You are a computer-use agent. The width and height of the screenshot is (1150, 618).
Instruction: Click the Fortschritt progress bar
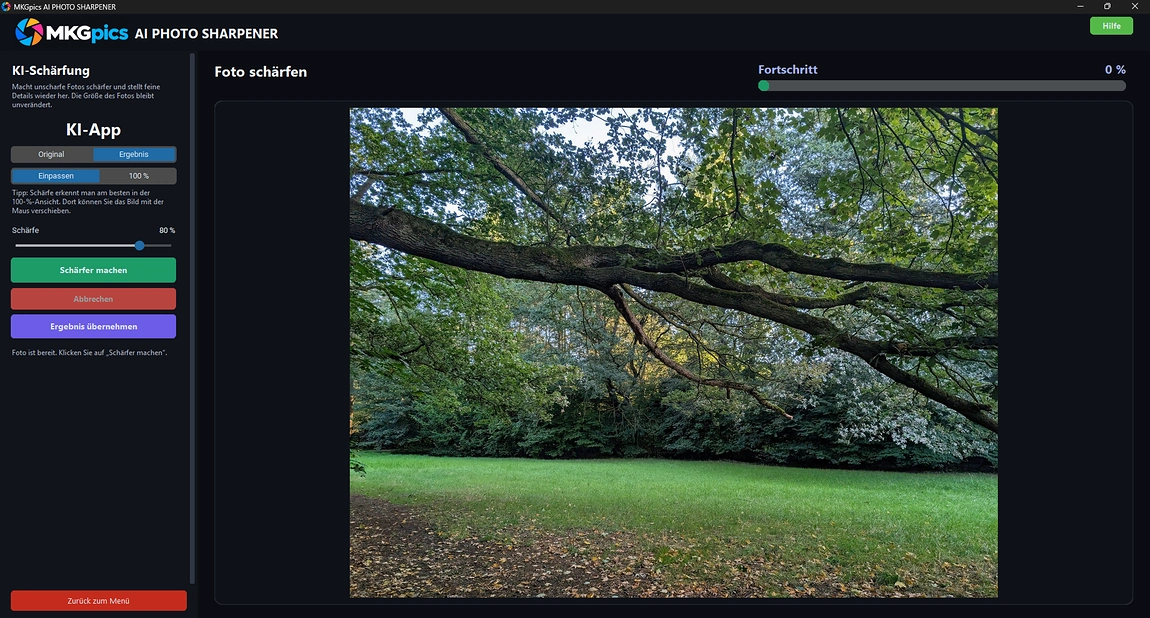[942, 86]
